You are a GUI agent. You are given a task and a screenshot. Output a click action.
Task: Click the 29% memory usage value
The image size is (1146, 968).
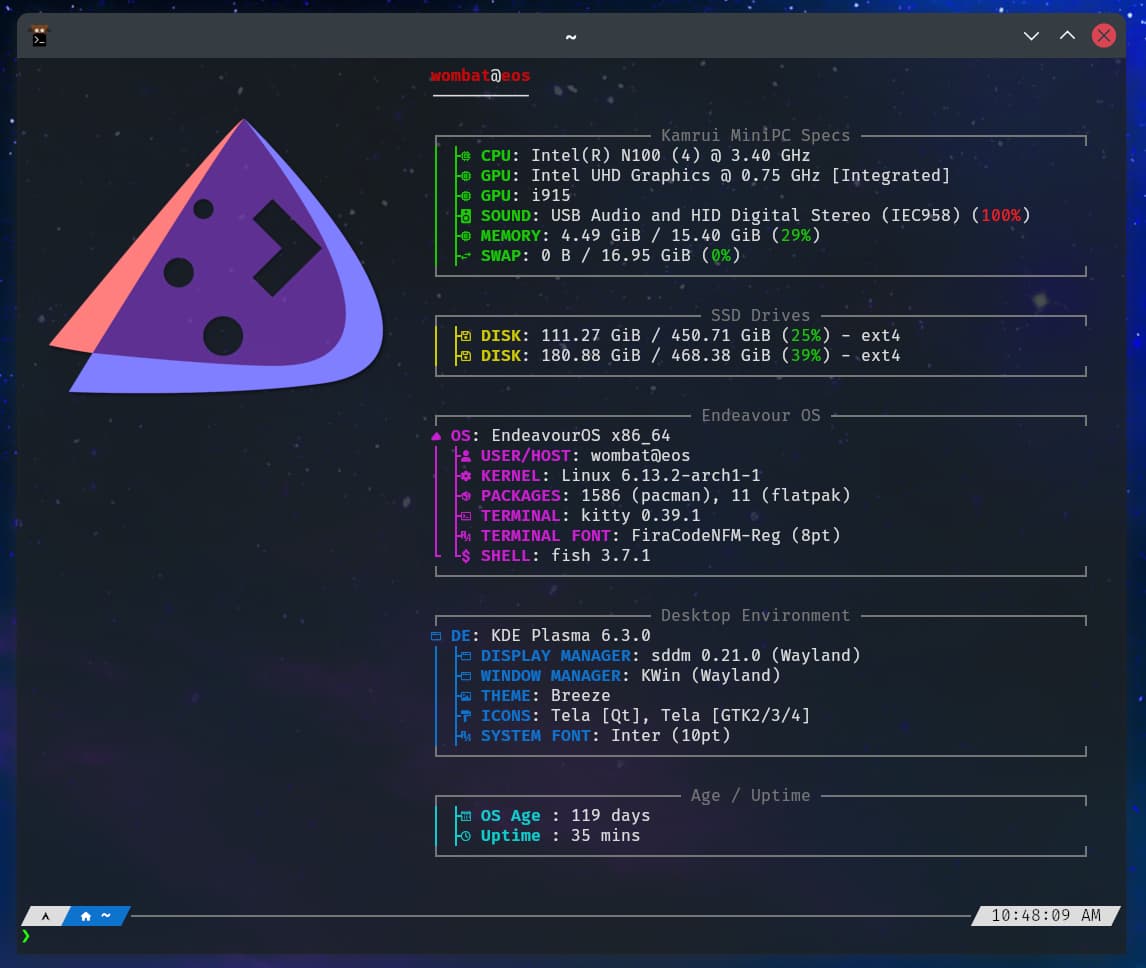[796, 235]
